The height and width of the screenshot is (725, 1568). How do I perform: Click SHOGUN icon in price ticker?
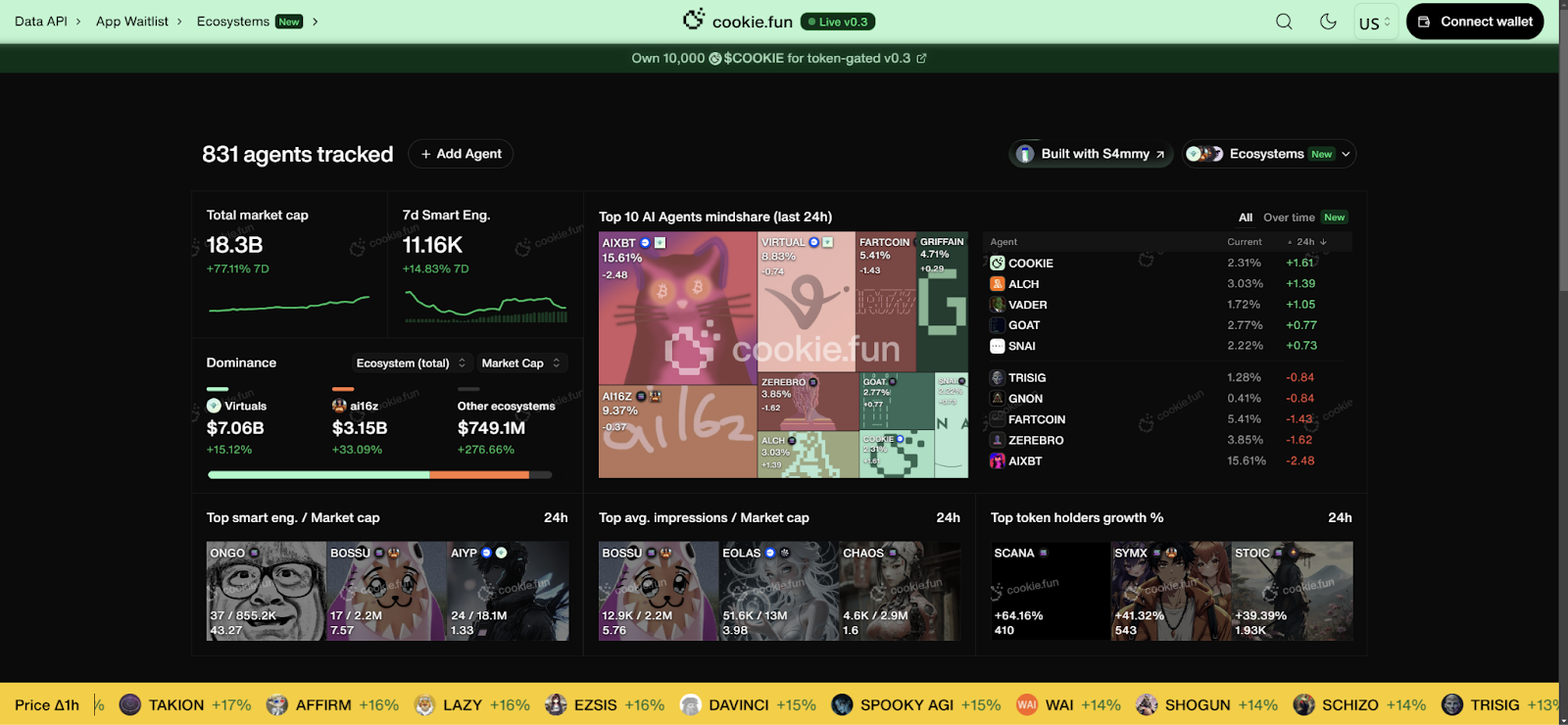(x=1147, y=704)
